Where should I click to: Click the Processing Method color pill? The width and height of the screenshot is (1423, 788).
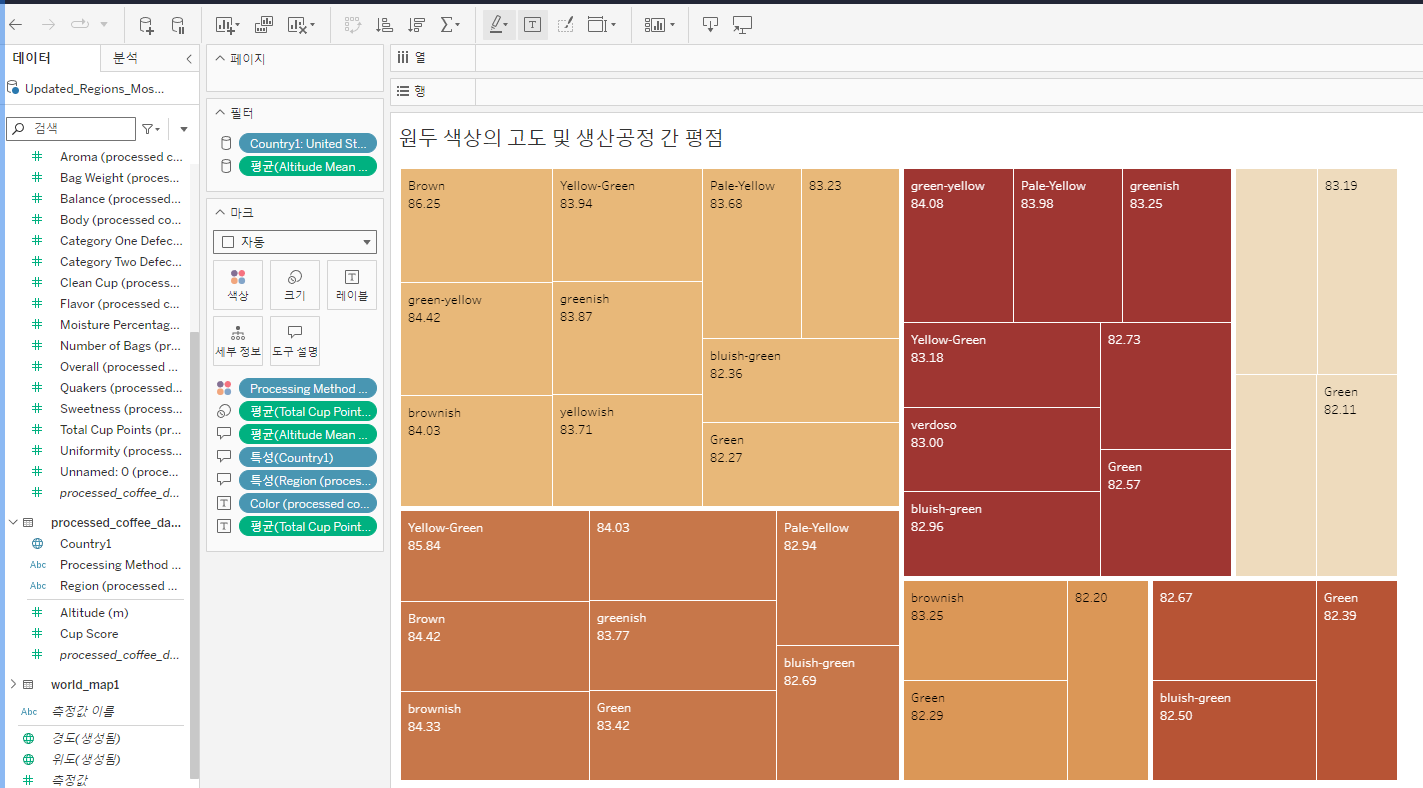pyautogui.click(x=308, y=388)
